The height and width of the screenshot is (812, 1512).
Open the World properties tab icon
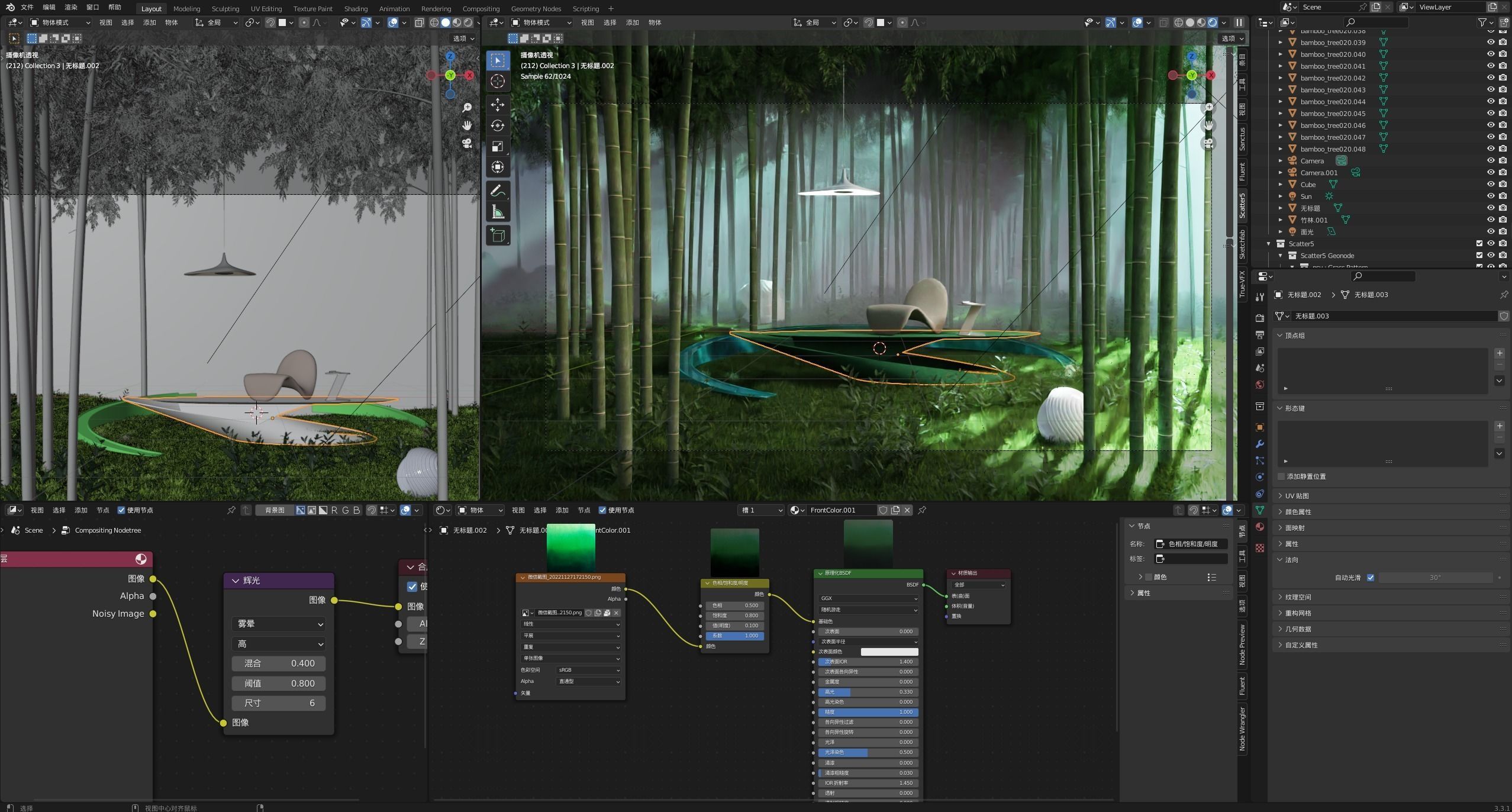click(x=1260, y=385)
